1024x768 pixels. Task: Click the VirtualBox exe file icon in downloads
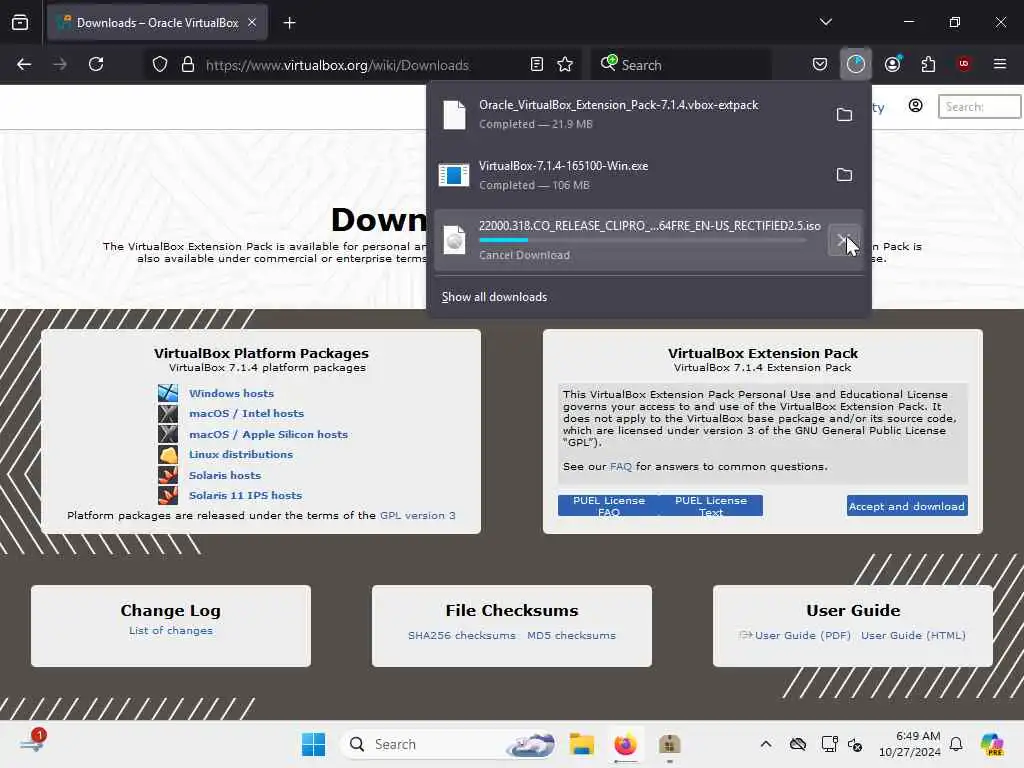click(x=454, y=175)
